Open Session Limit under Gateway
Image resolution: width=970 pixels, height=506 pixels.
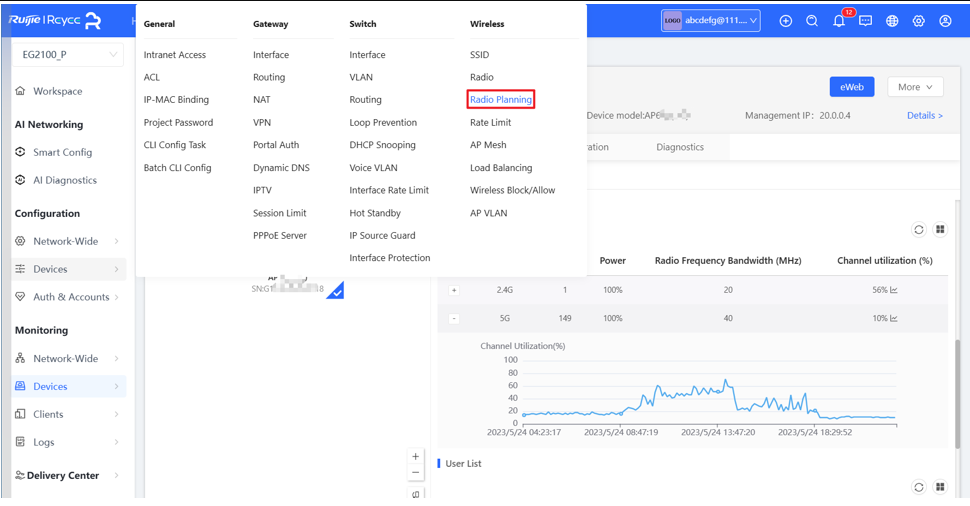(280, 213)
